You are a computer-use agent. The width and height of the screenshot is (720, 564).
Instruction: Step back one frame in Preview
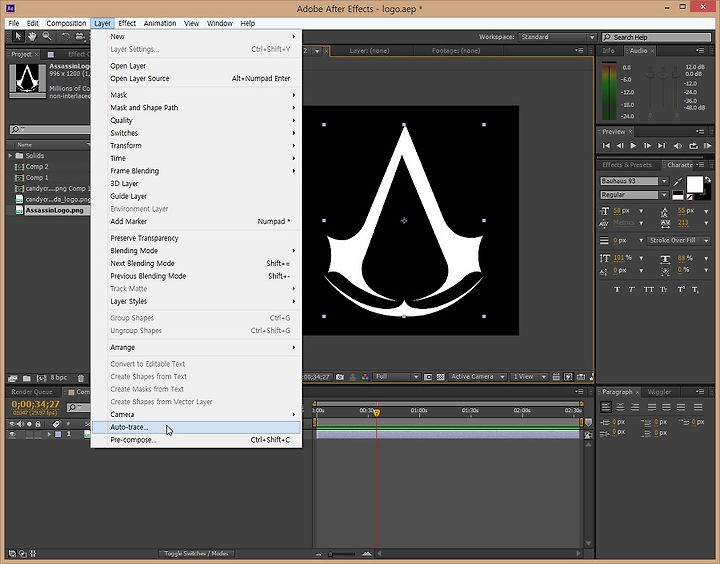coord(620,146)
